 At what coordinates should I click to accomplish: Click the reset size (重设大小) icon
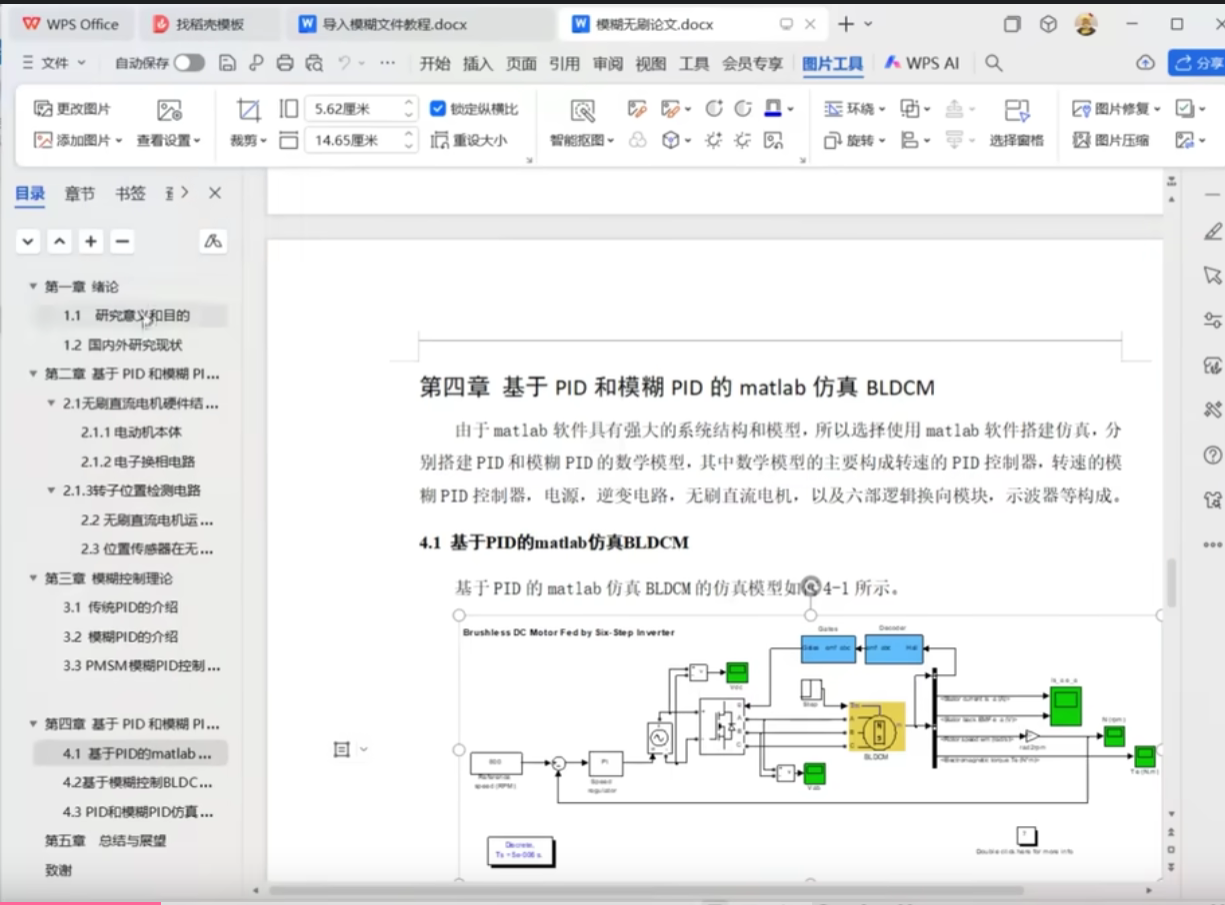click(440, 141)
